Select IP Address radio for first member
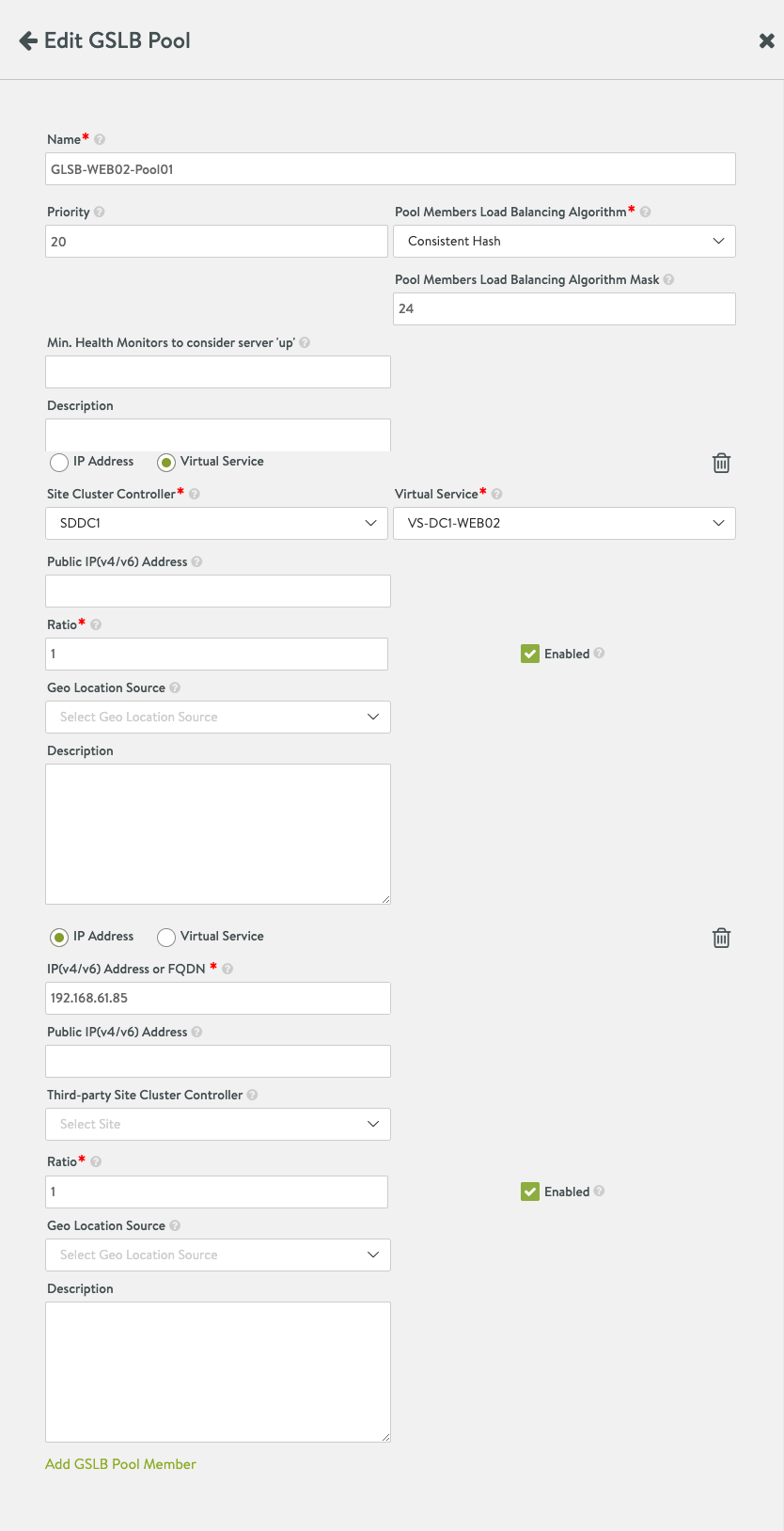 click(59, 462)
